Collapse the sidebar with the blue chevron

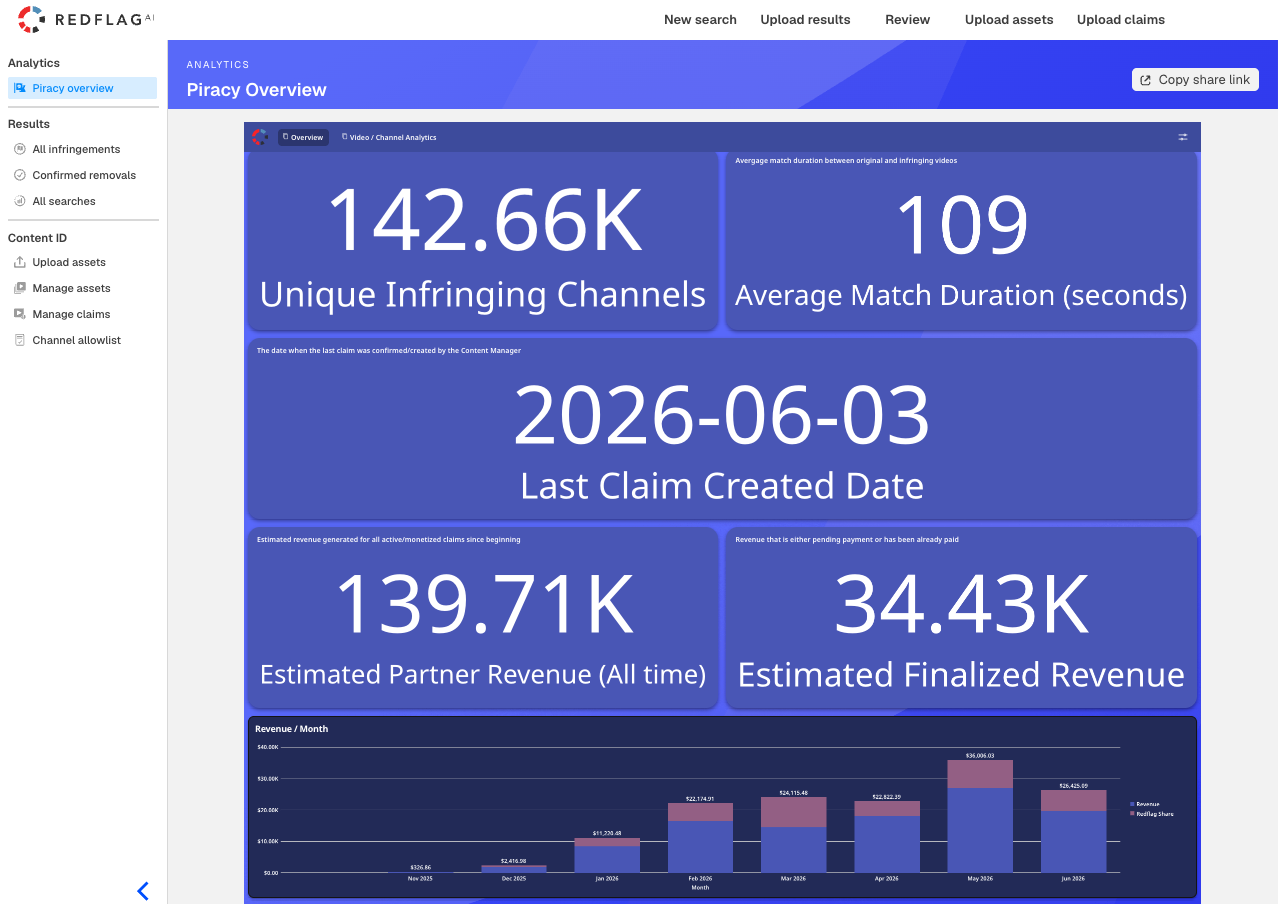(x=143, y=891)
